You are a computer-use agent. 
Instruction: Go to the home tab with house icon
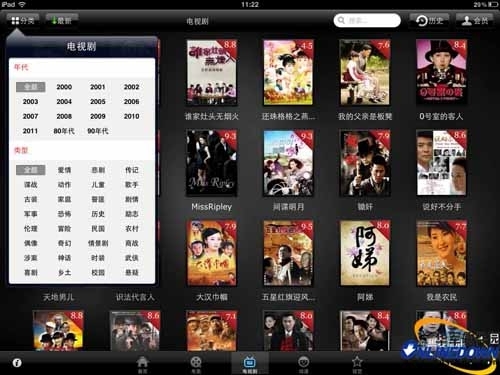[142, 364]
